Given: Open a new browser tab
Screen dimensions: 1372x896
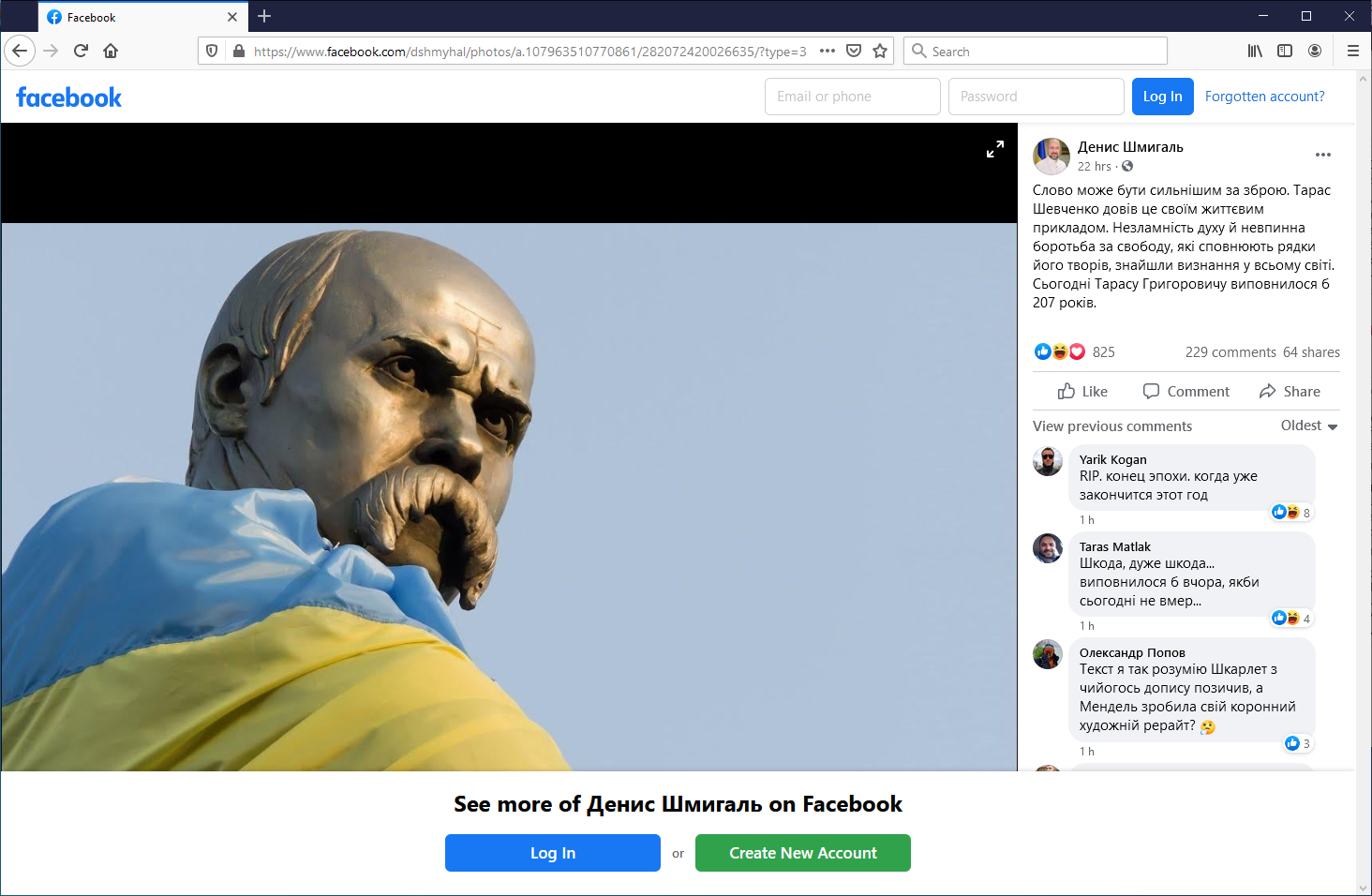Looking at the screenshot, I should (x=264, y=17).
